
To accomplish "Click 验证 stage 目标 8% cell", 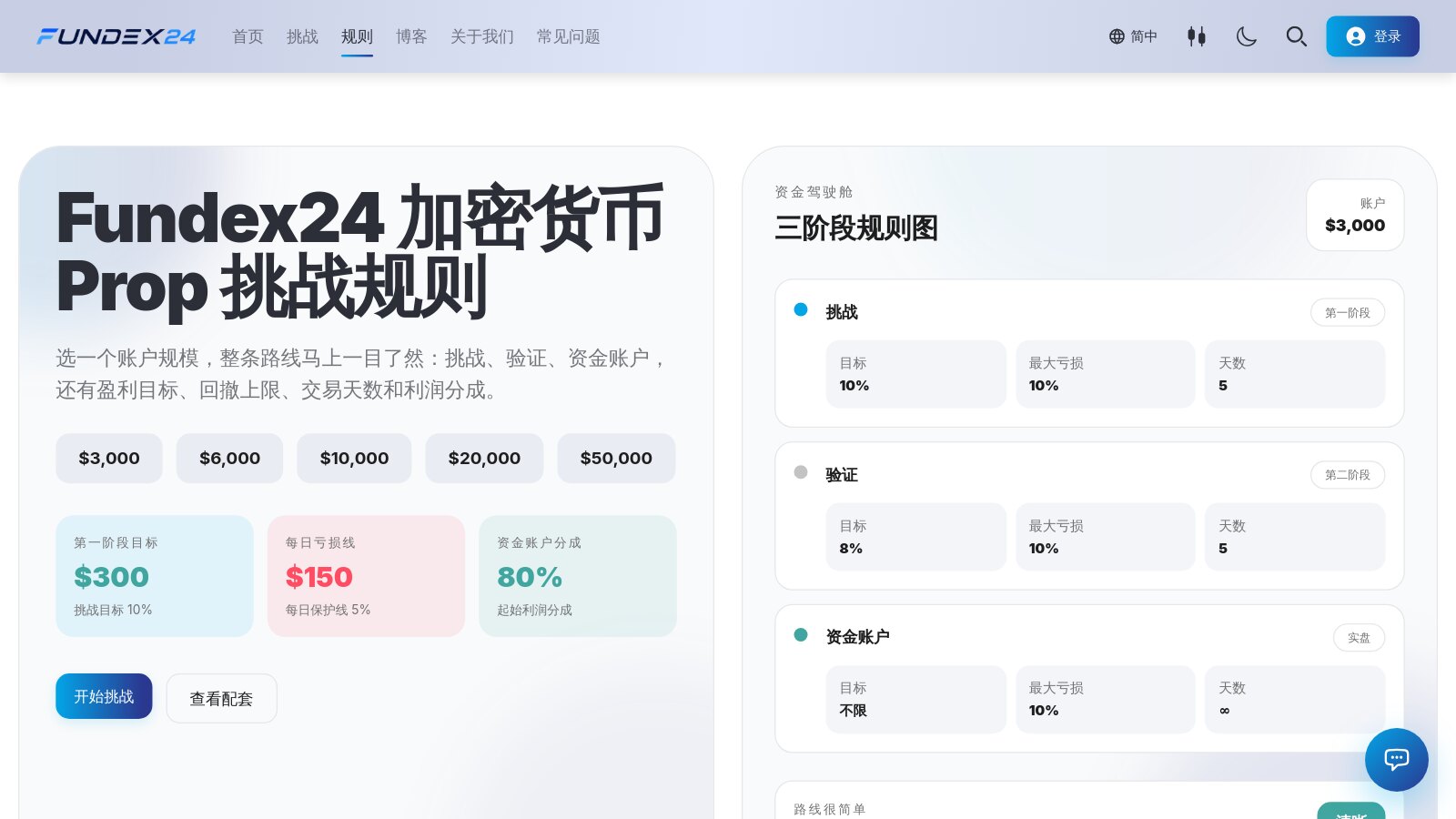I will pyautogui.click(x=915, y=537).
